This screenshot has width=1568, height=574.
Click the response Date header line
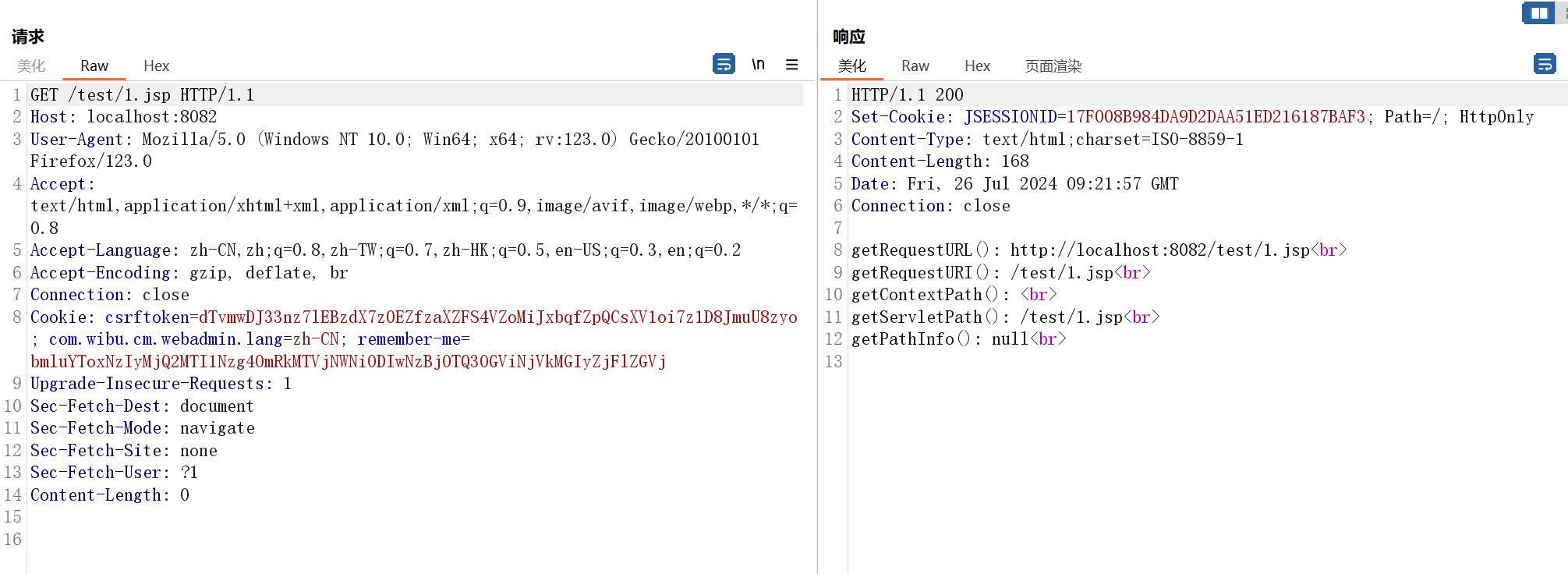point(1015,184)
